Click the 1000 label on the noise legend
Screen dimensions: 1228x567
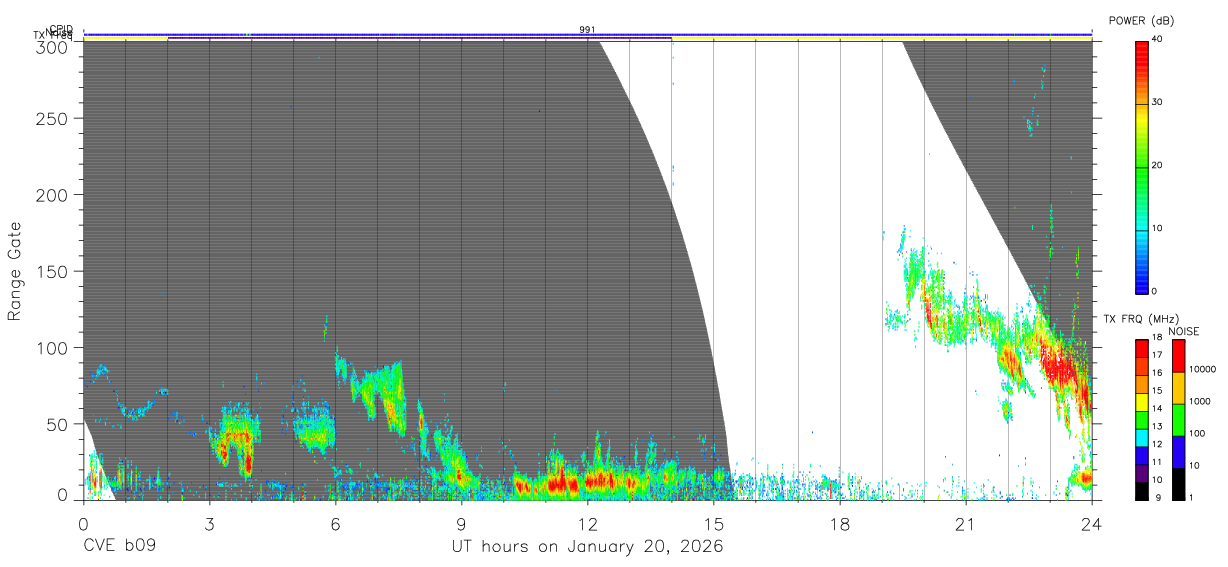click(1201, 401)
